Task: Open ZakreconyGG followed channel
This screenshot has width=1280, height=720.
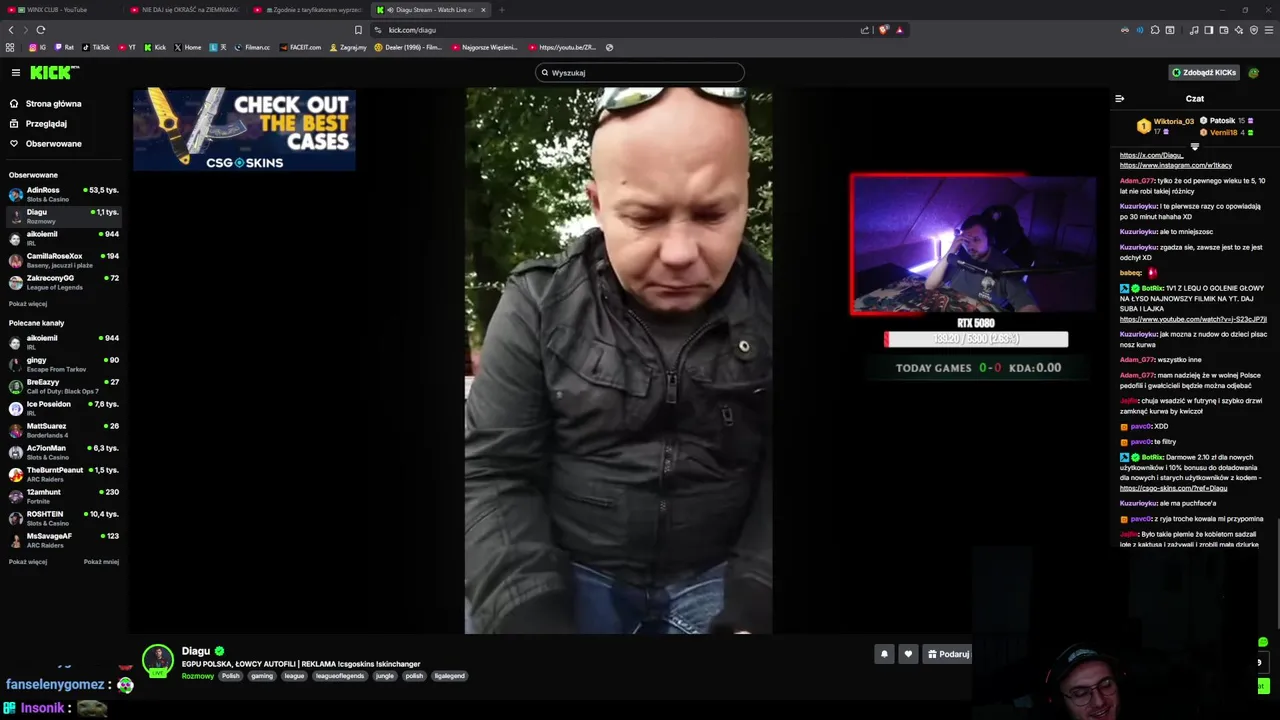Action: coord(63,281)
